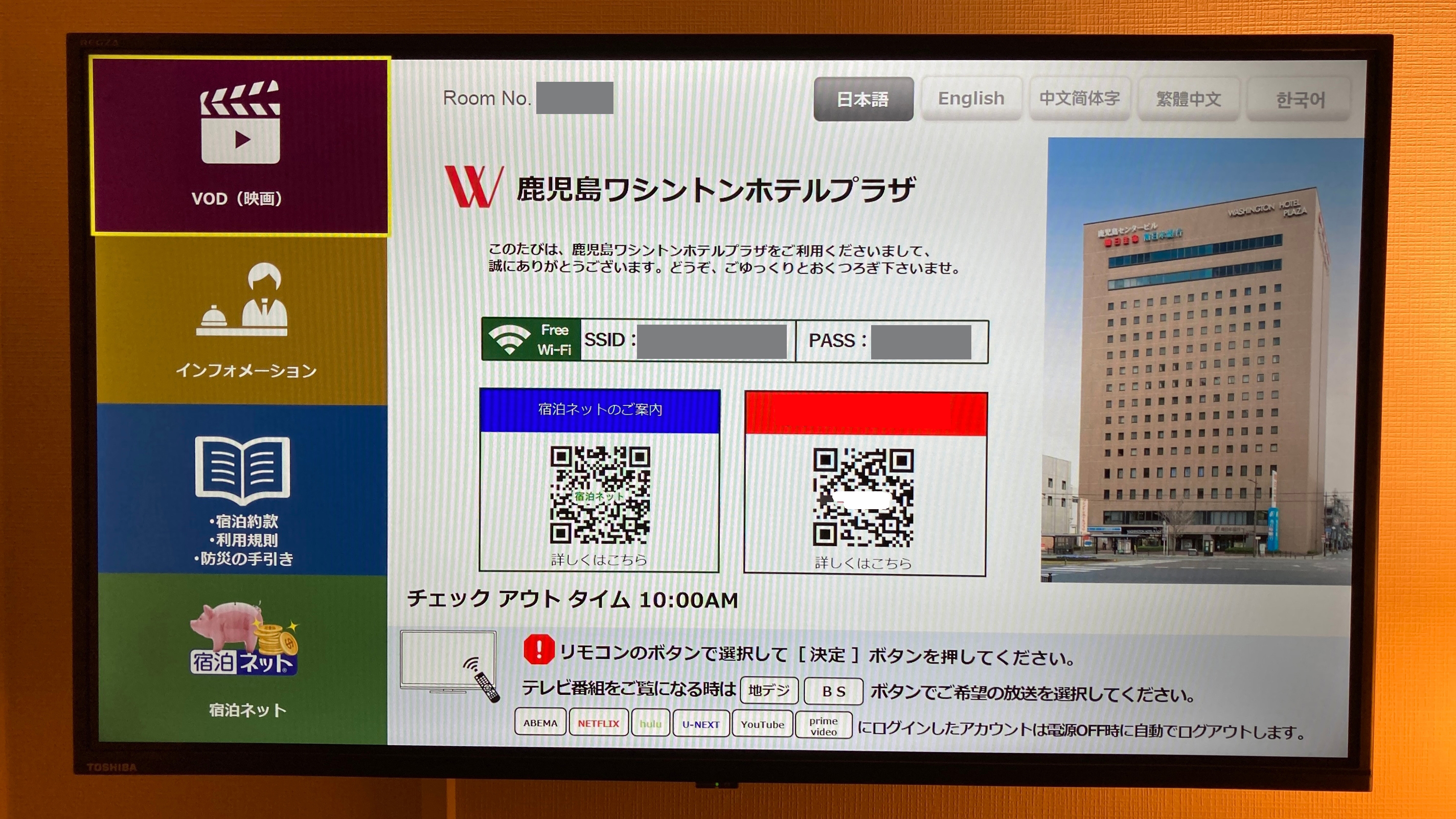This screenshot has width=1456, height=819.
Task: Click the Free Wi-Fi green badge
Action: pyautogui.click(x=531, y=339)
